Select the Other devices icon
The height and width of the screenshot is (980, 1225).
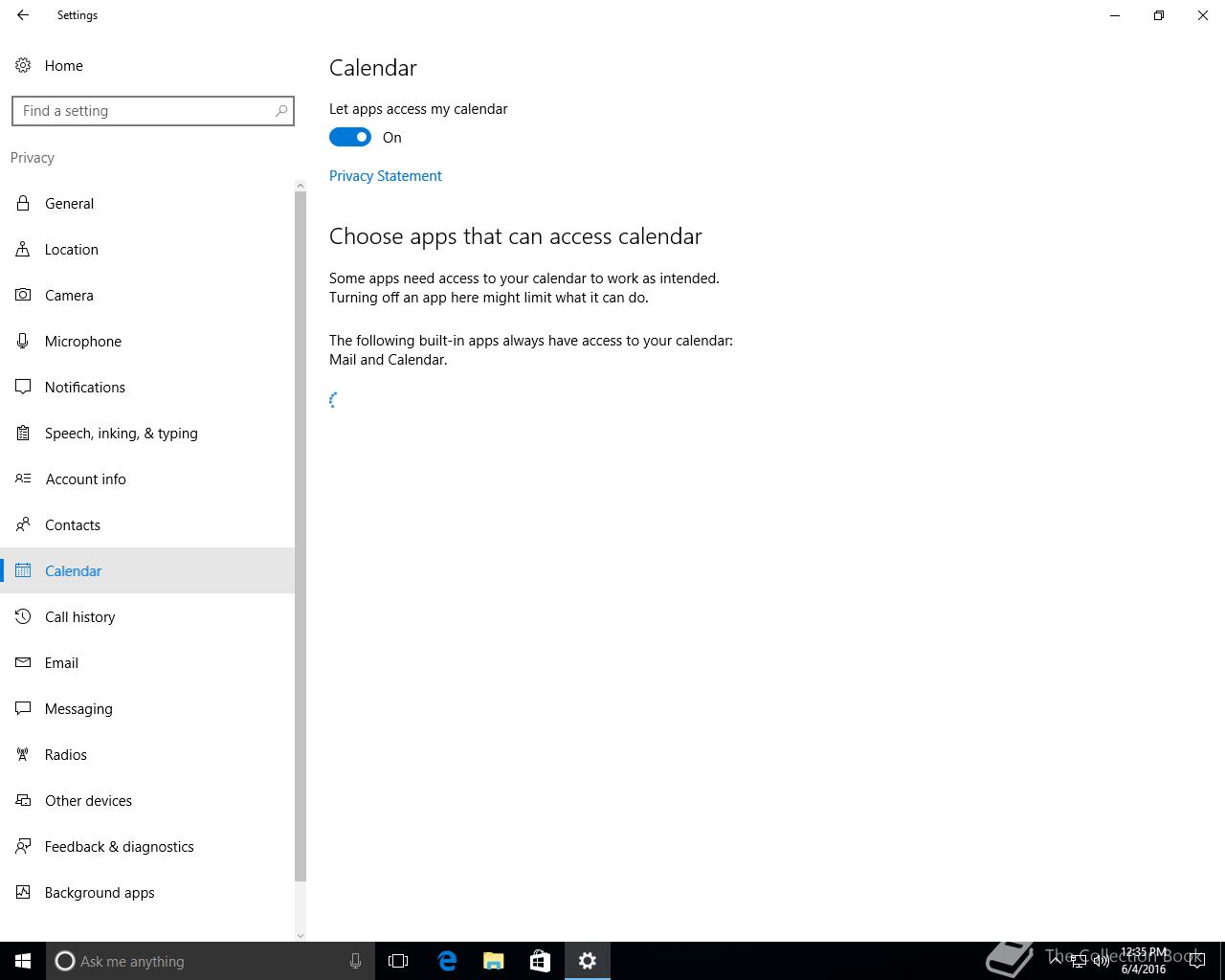[x=23, y=800]
